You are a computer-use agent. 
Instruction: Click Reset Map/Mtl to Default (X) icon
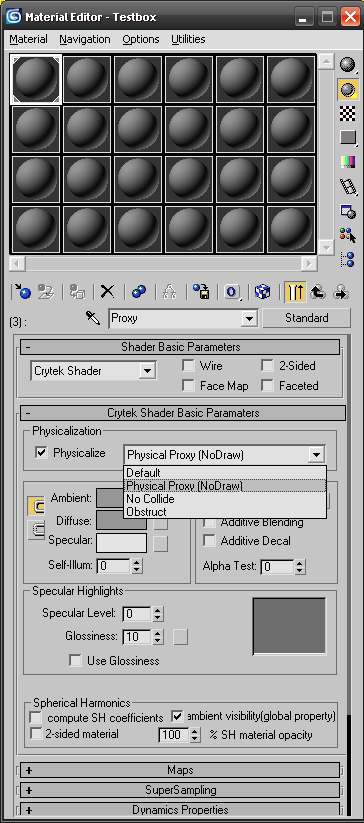[x=108, y=291]
